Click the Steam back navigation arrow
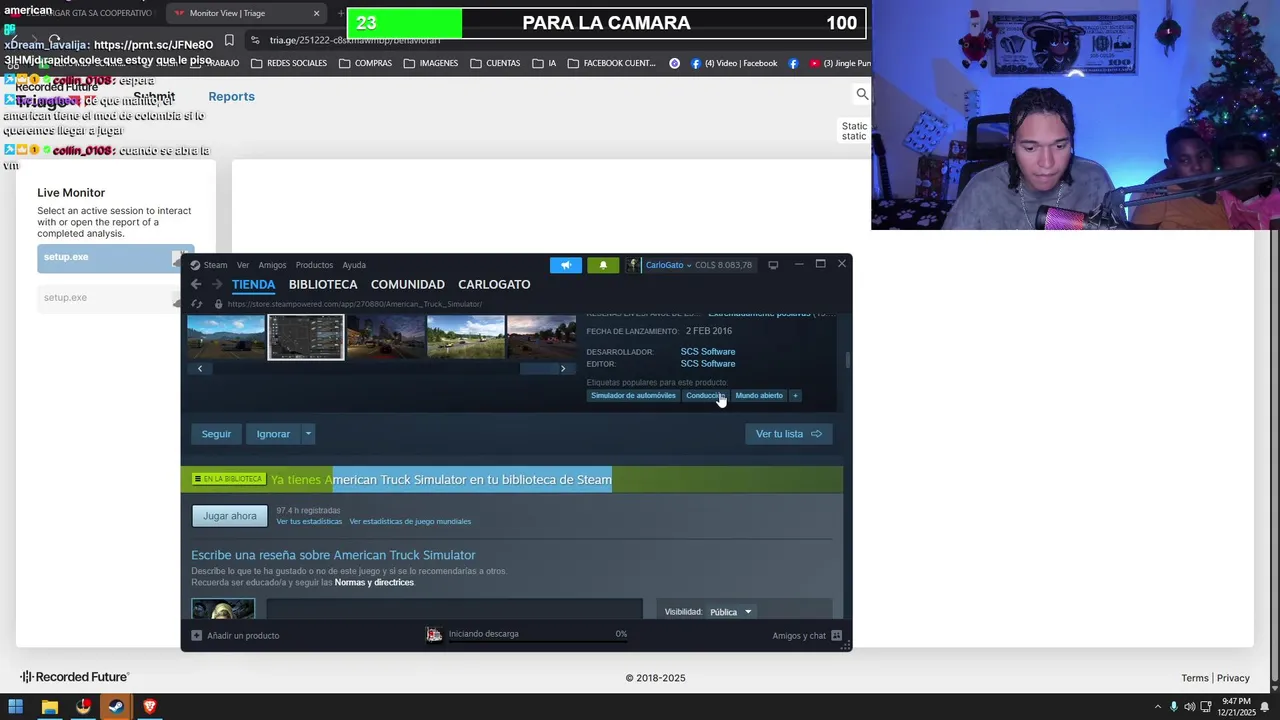This screenshot has width=1280, height=720. [x=196, y=284]
